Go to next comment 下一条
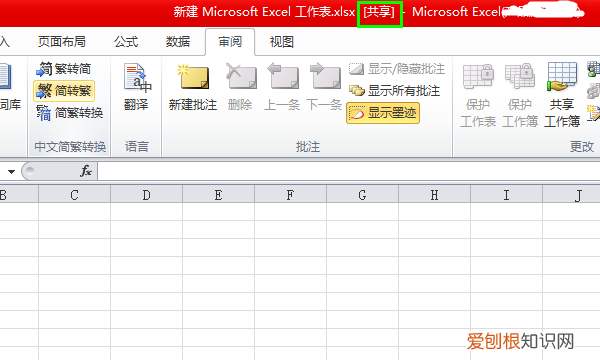The width and height of the screenshot is (600, 360). 324,88
